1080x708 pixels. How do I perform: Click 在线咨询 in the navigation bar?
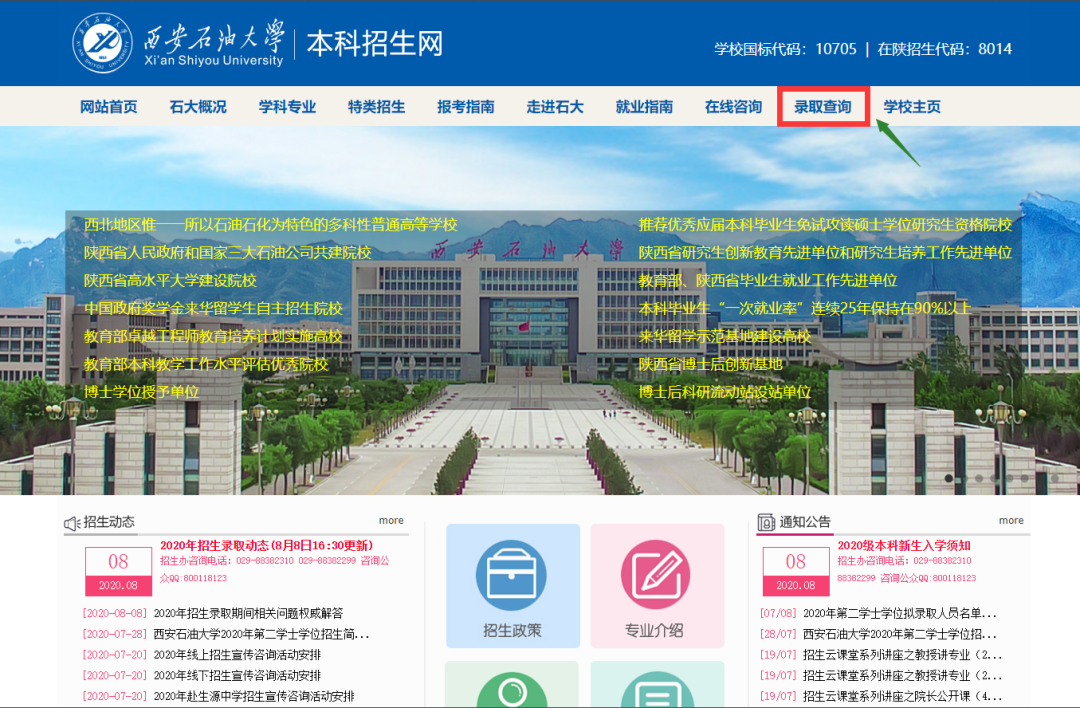(x=734, y=107)
